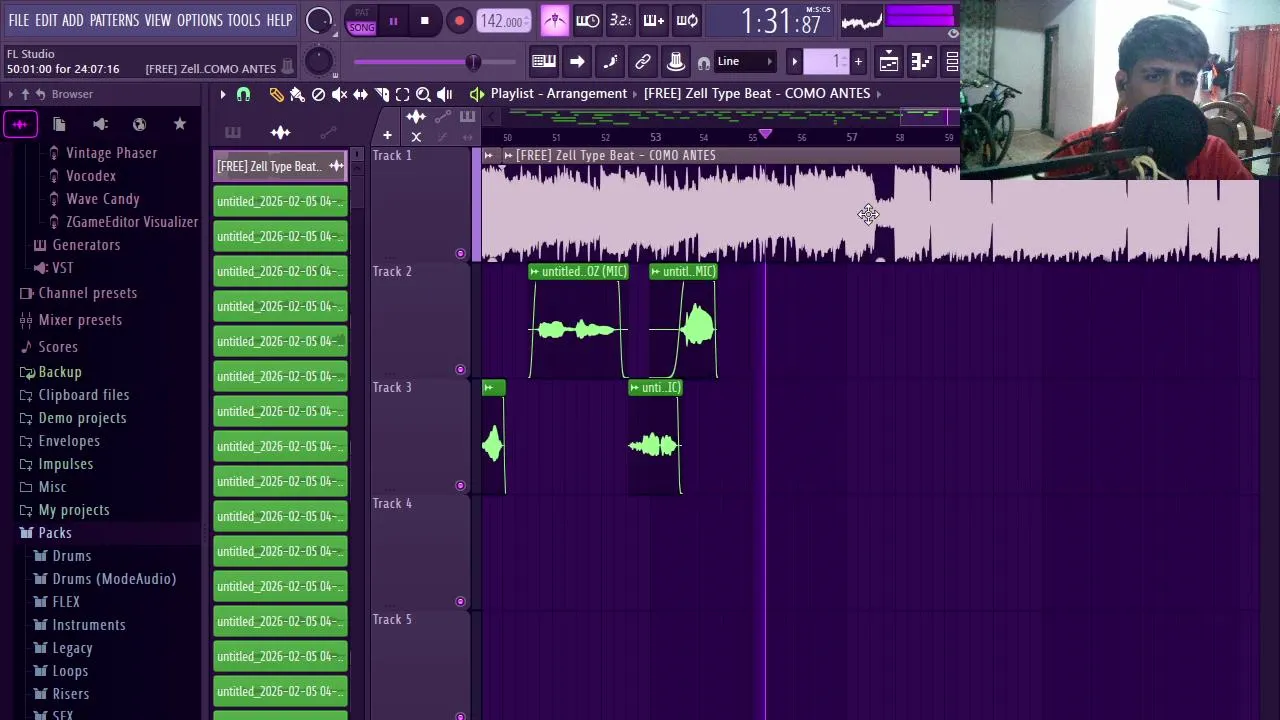Stop playback with the stop button

coord(425,21)
